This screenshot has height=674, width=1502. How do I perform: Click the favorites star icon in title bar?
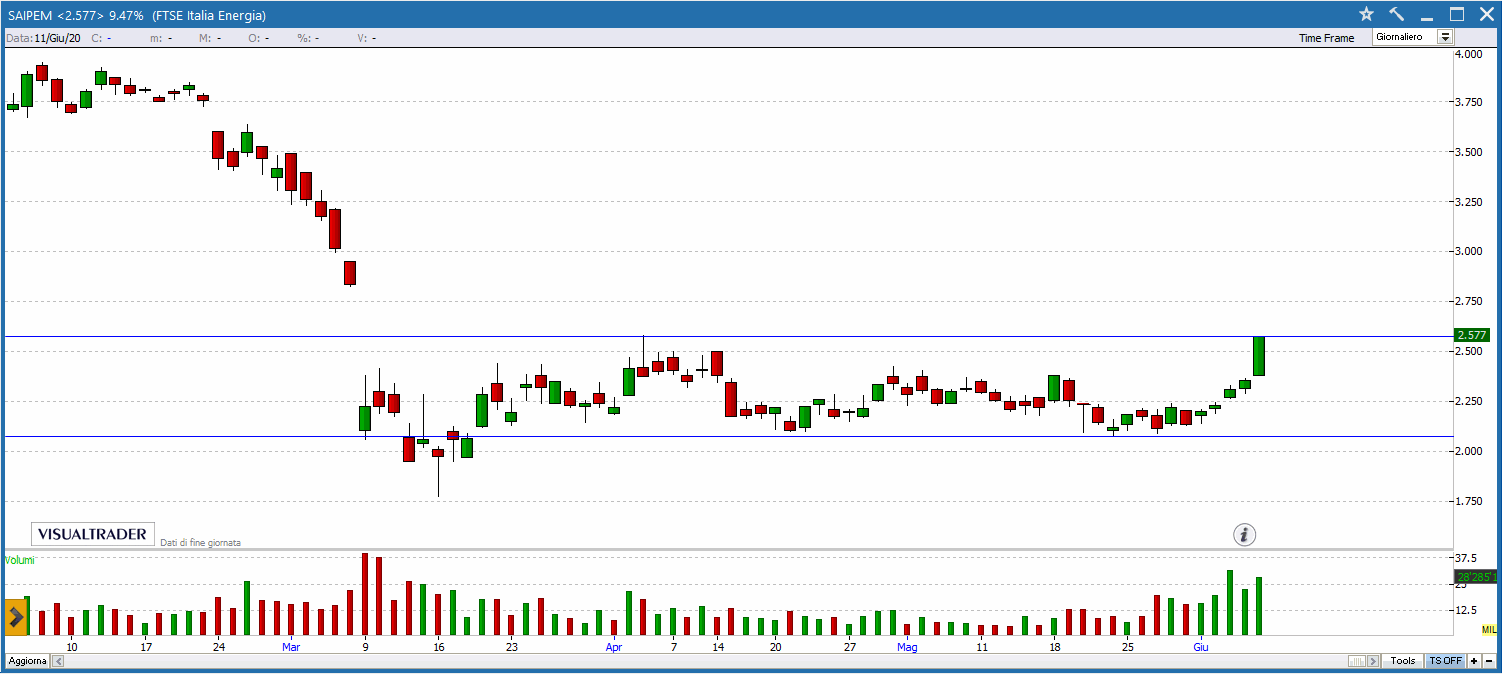[1367, 14]
